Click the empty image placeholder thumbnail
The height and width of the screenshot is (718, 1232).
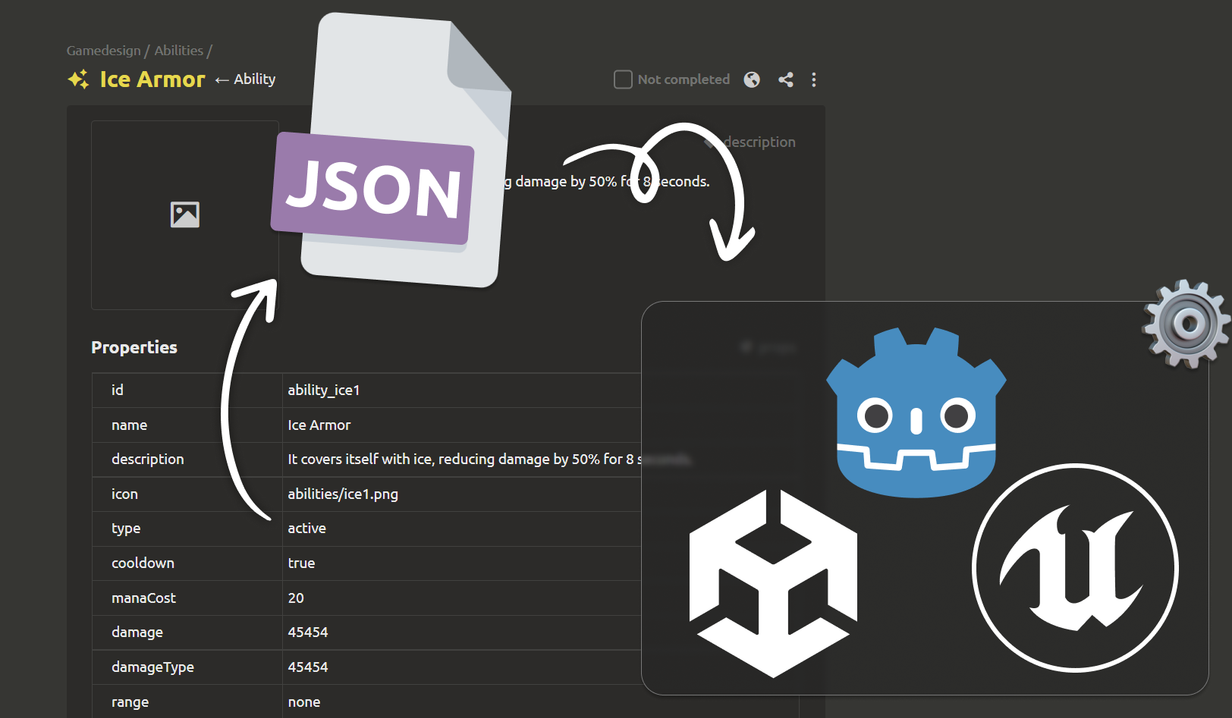(185, 215)
